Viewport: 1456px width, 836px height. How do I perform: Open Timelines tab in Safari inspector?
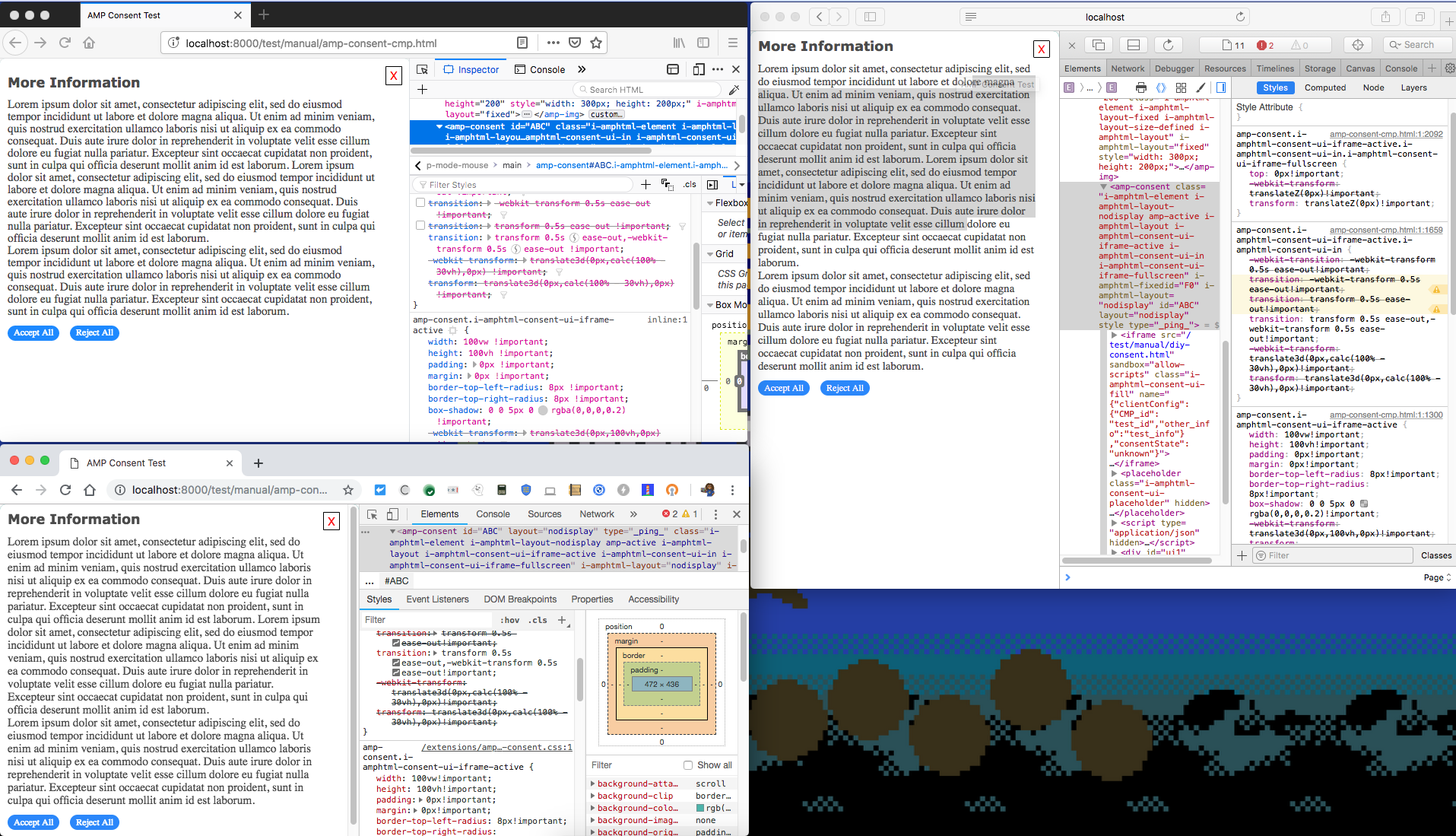(x=1275, y=68)
